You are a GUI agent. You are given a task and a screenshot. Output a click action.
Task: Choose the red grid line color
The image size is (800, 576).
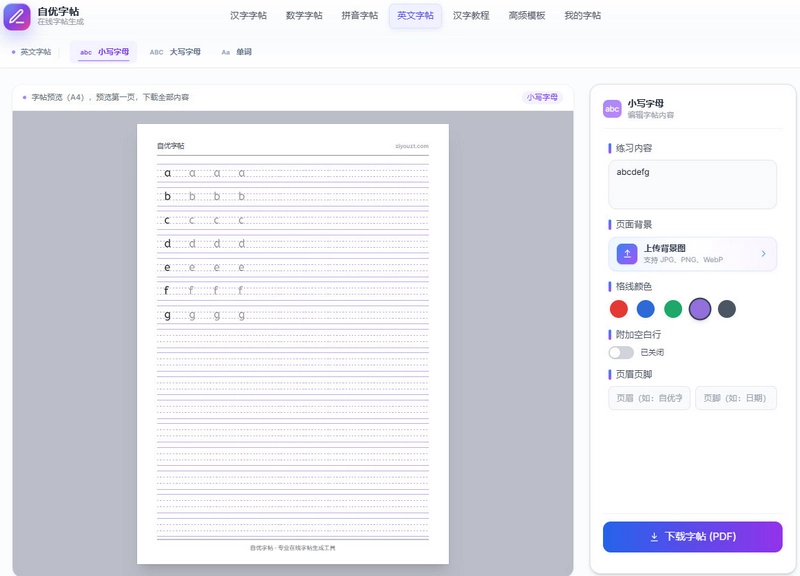[618, 309]
